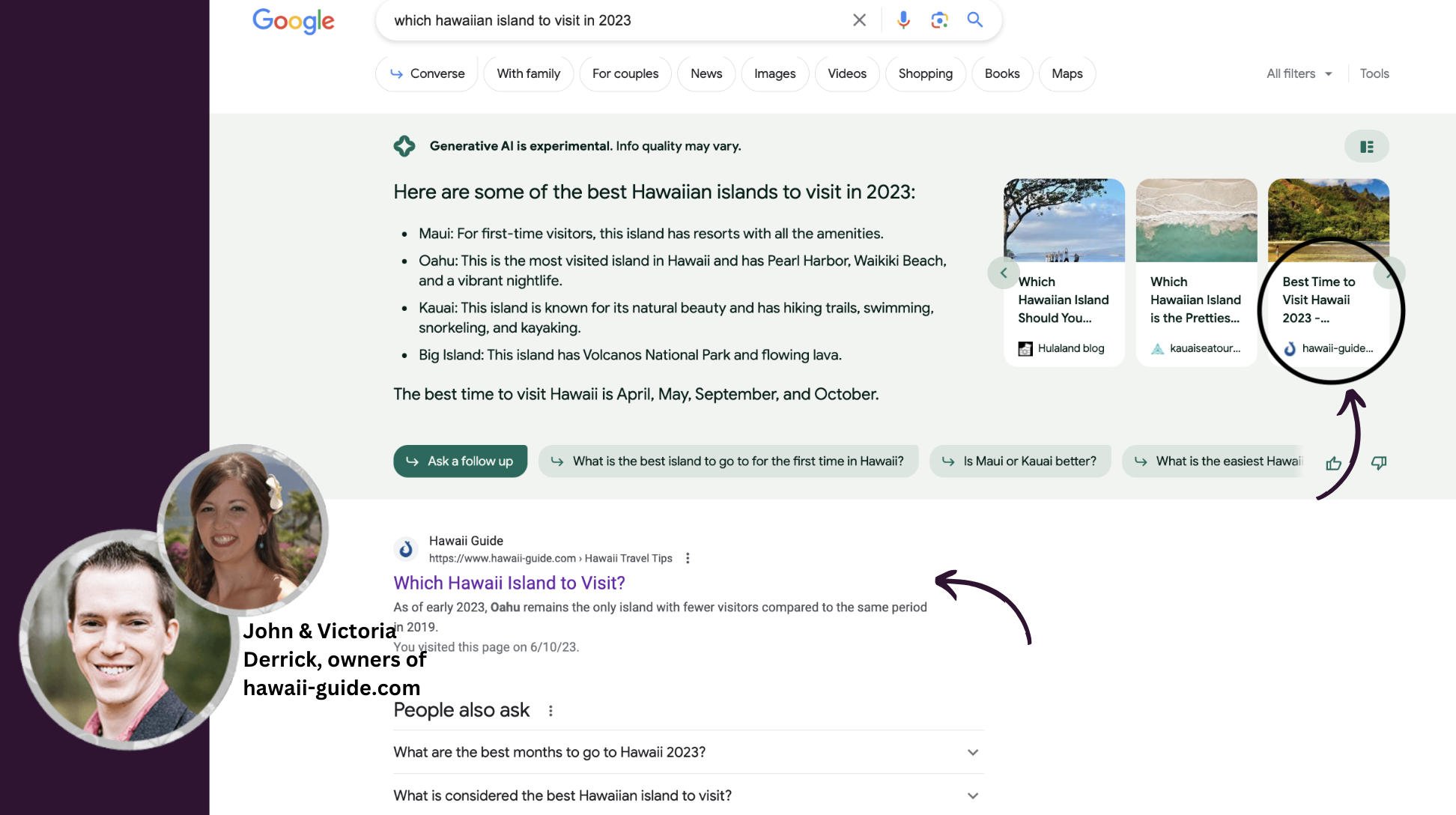Open three-dot menu beside Hawaii Guide result
Screen dimensions: 1456x815
tap(688, 558)
